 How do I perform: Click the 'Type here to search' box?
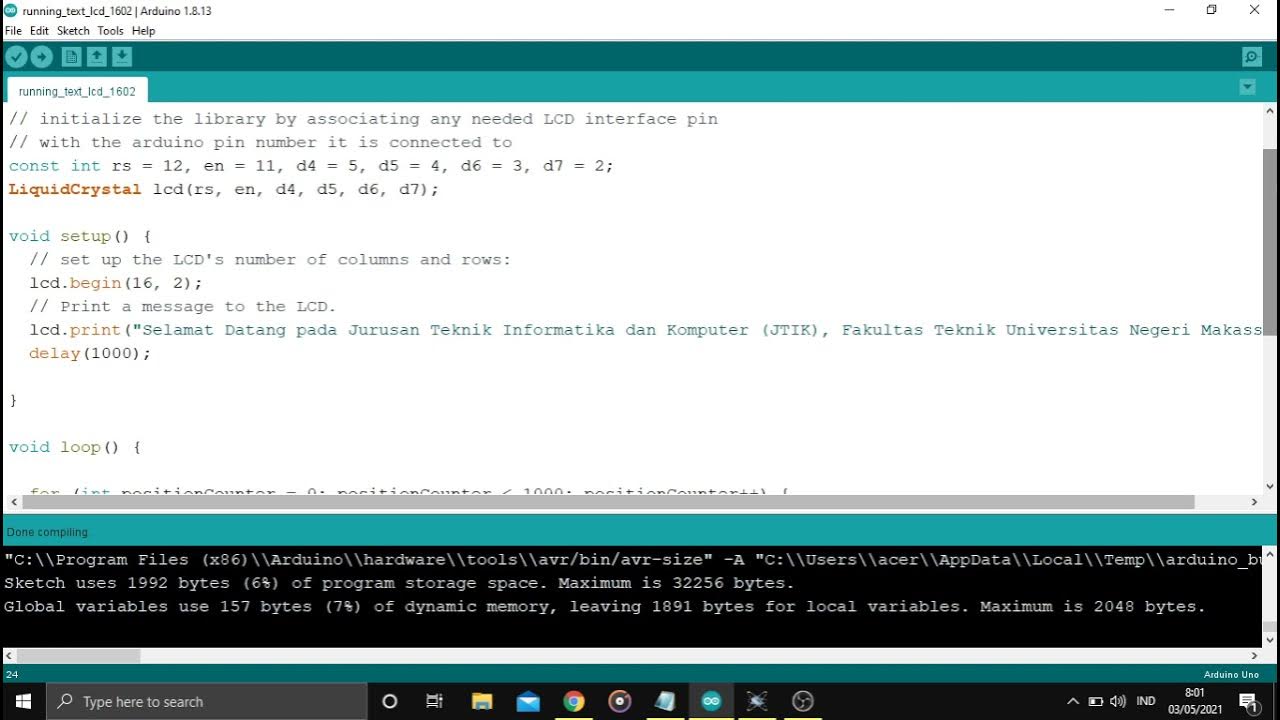coord(207,702)
